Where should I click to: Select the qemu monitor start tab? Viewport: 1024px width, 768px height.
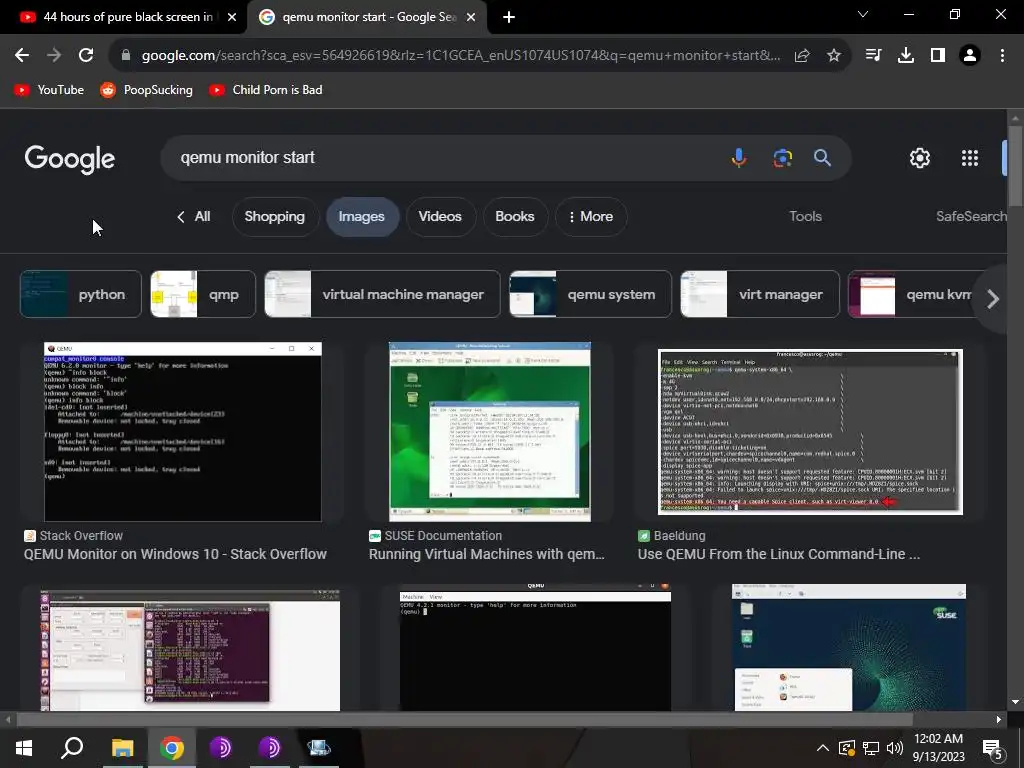367,17
